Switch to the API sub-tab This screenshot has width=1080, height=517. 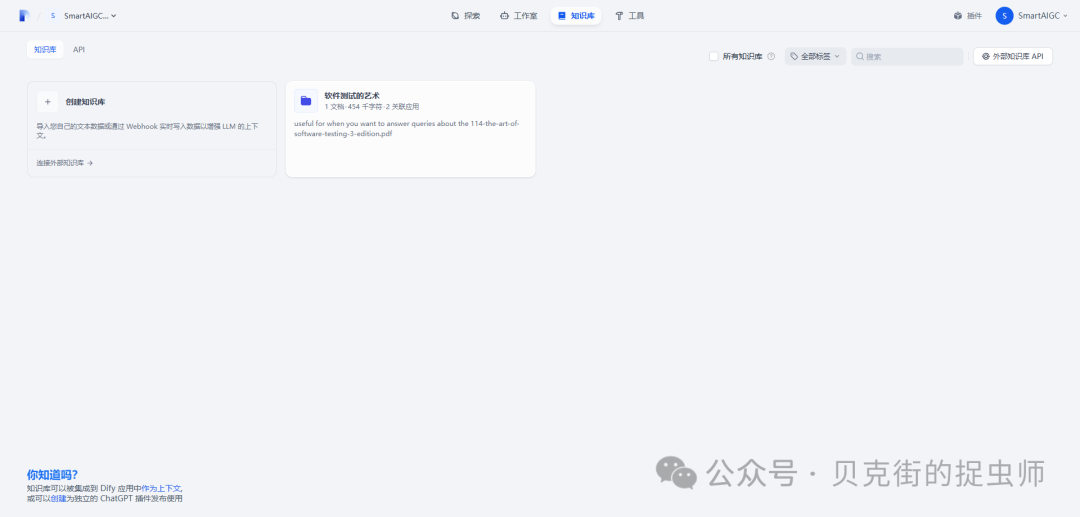pos(79,50)
